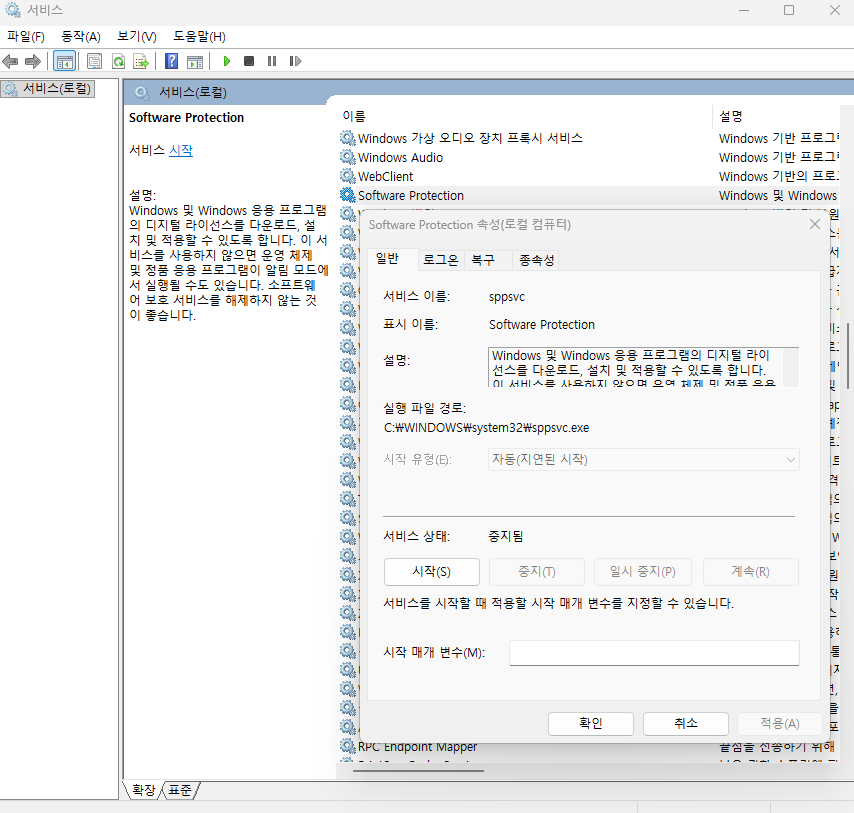Viewport: 854px width, 813px height.
Task: Click the sppsvc.exe executable path text
Action: (486, 428)
